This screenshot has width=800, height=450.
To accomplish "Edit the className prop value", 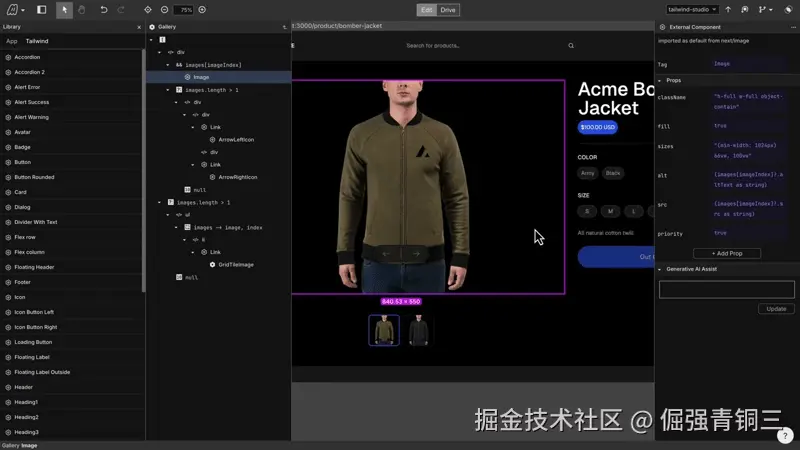I will click(x=749, y=102).
